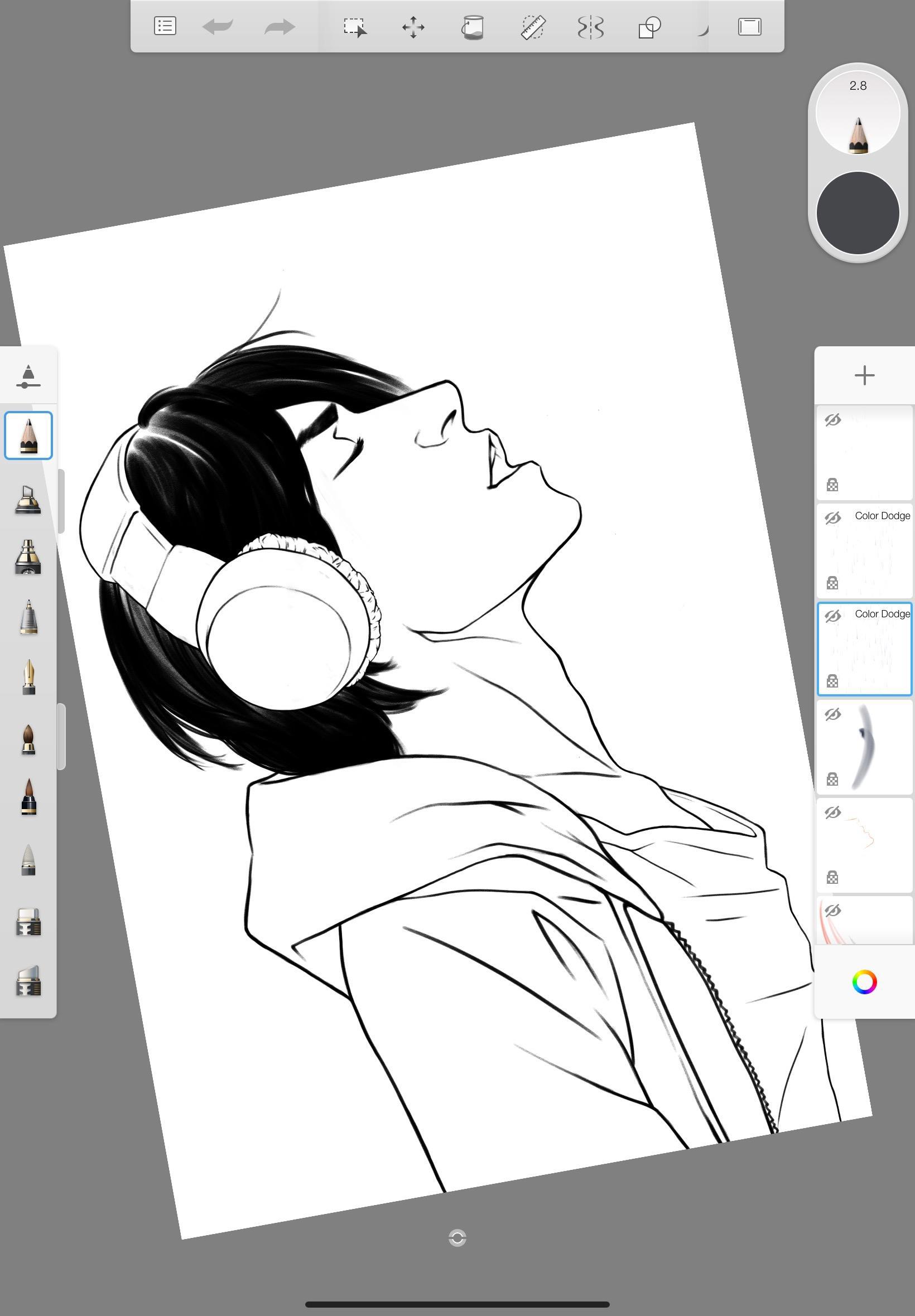Unhide the blue-gray brush stroke layer

(832, 714)
